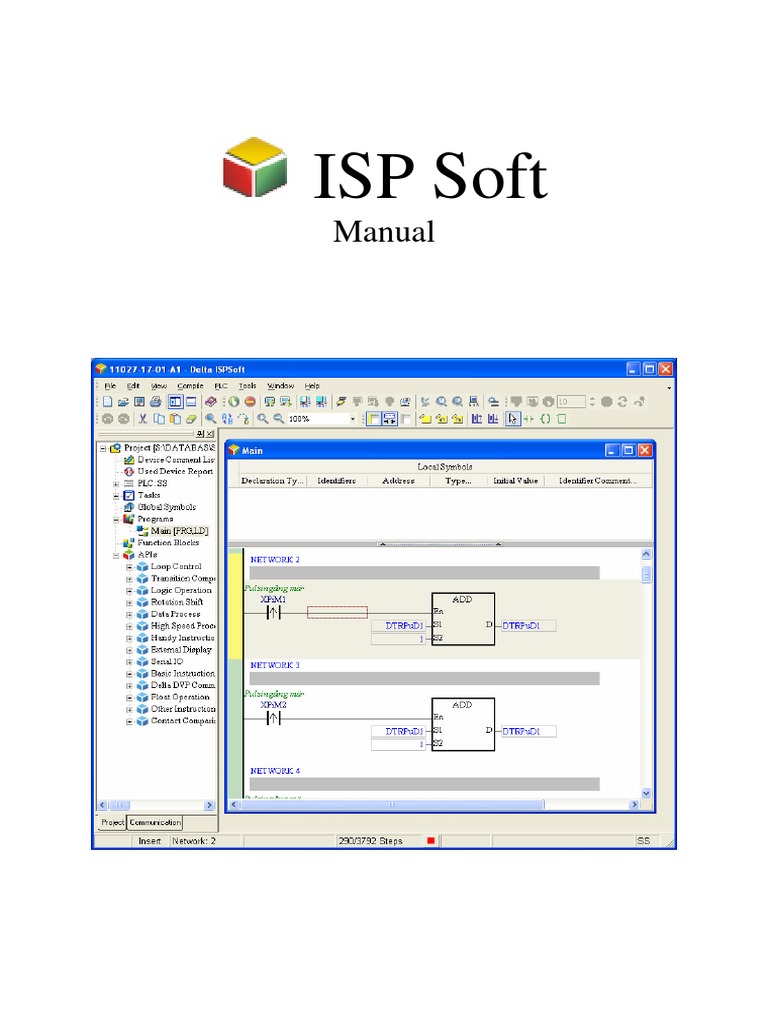Click the Save diskette icon
768x1024 pixels.
click(139, 402)
